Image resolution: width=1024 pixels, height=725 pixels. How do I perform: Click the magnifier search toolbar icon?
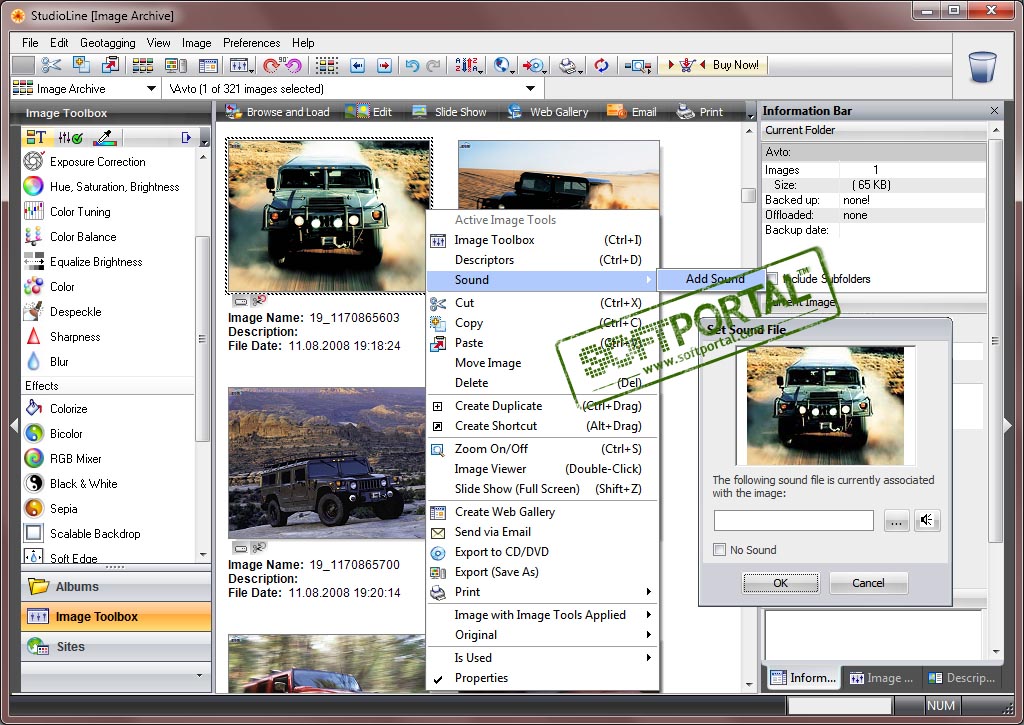[638, 65]
